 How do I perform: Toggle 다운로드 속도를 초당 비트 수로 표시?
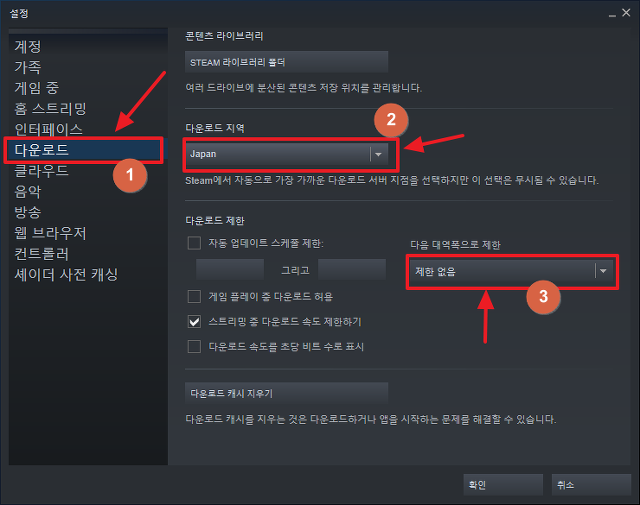(x=194, y=347)
